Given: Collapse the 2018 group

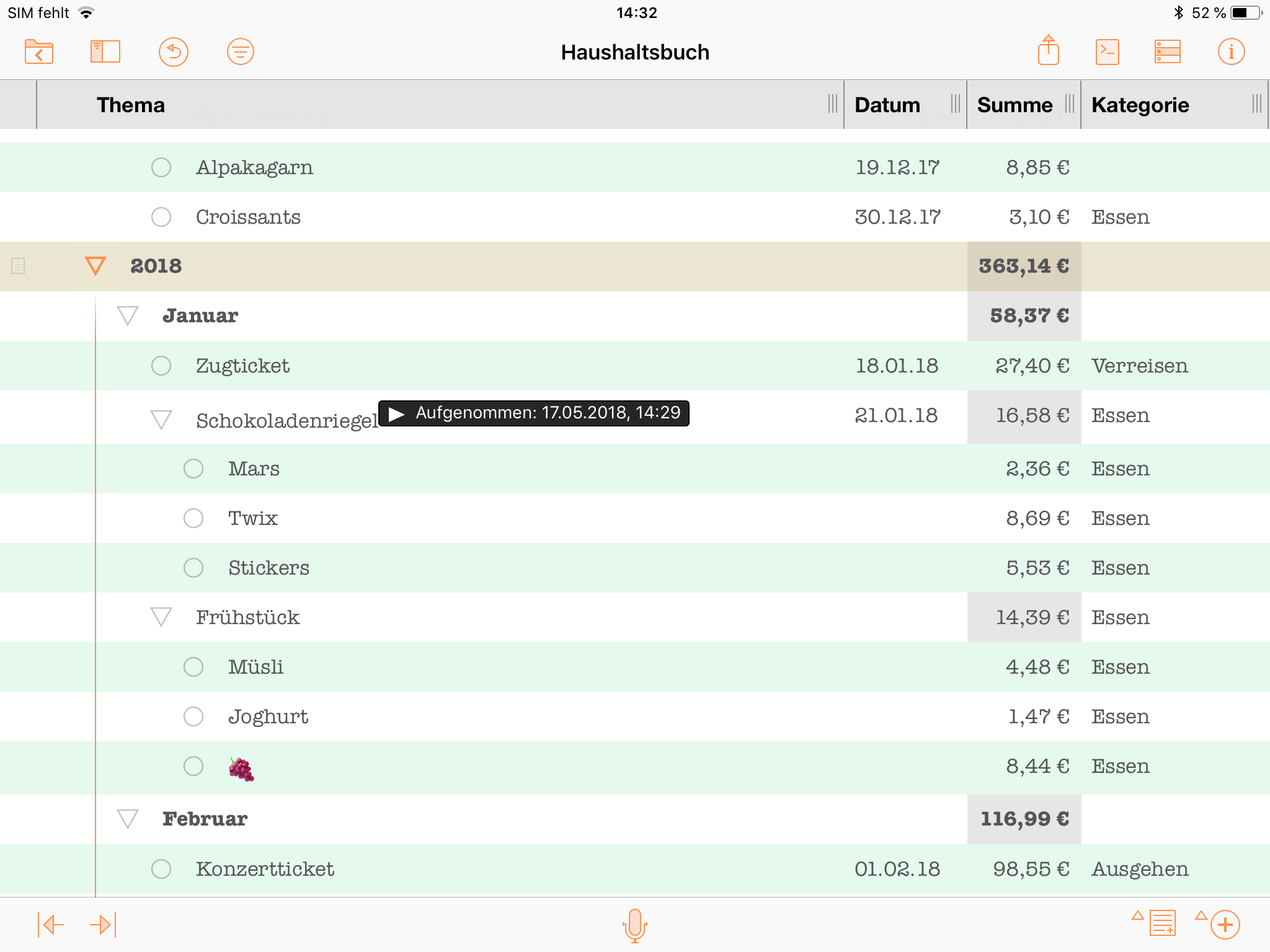Looking at the screenshot, I should click(95, 266).
